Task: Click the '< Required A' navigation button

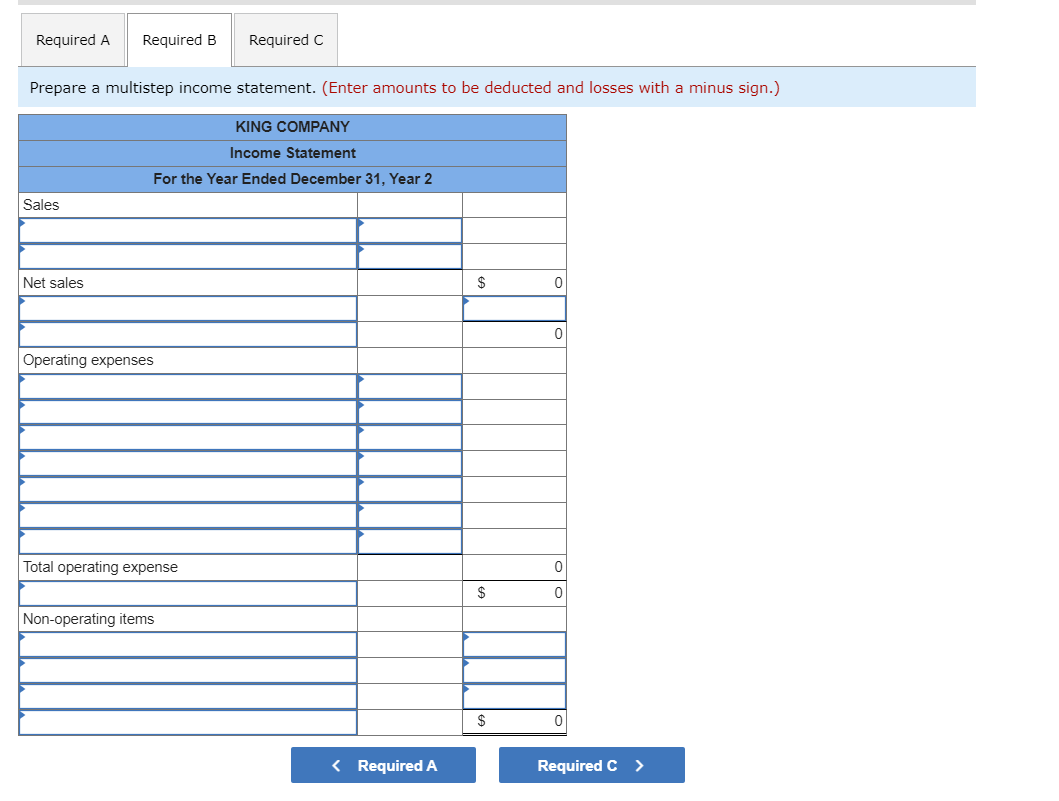Action: click(383, 765)
